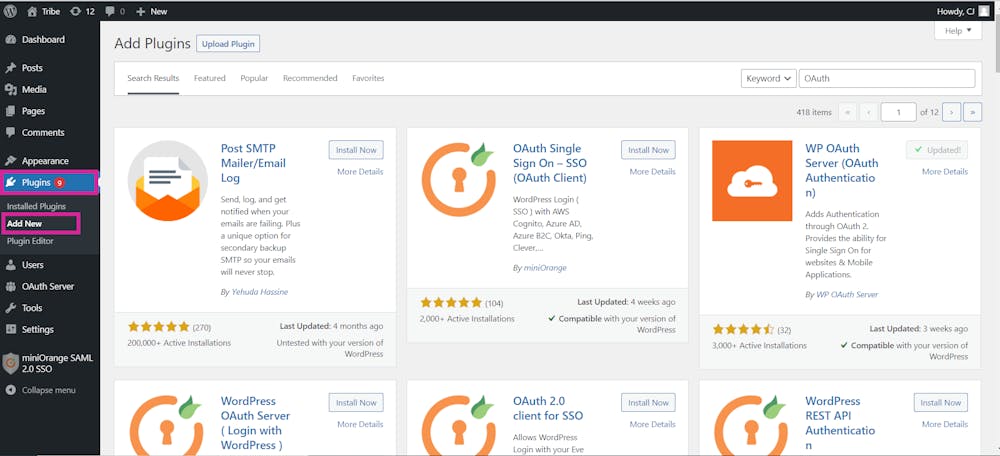The image size is (1000, 456).
Task: Focus the plugin search field containing OAuth
Action: click(887, 78)
